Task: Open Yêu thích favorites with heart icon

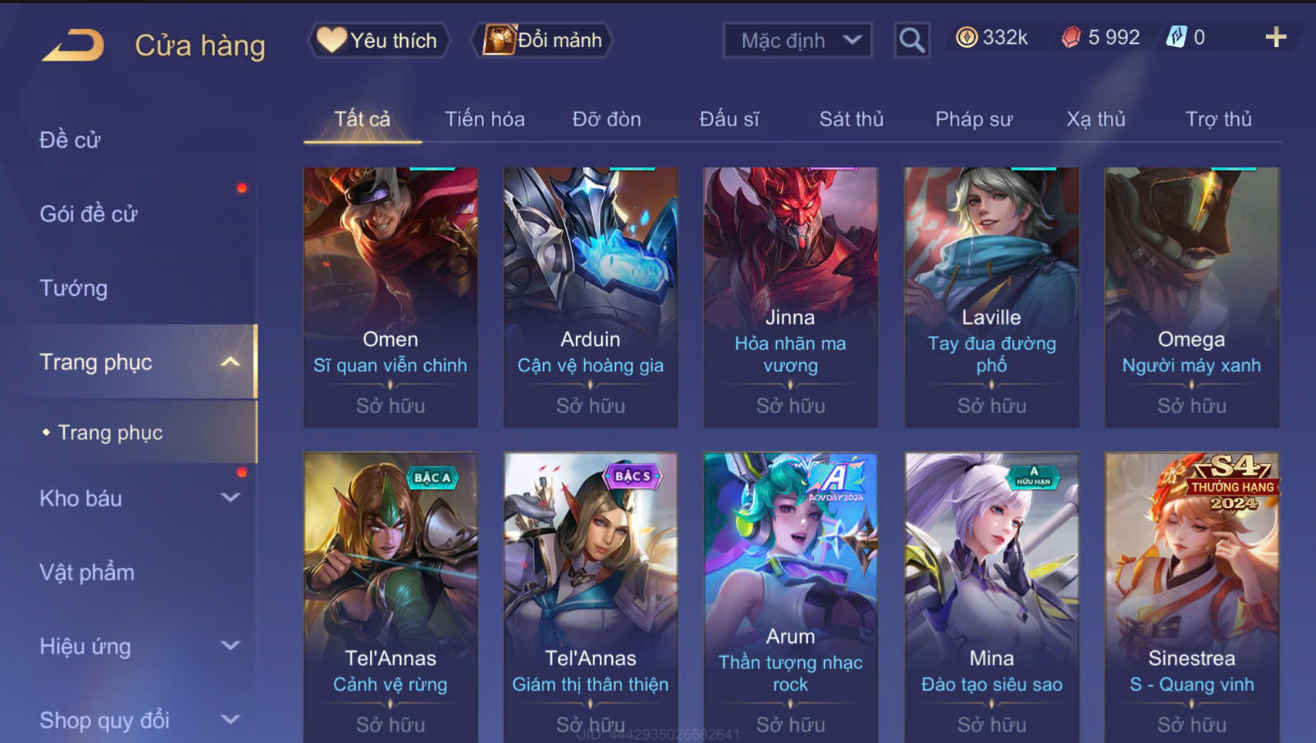Action: pos(377,40)
